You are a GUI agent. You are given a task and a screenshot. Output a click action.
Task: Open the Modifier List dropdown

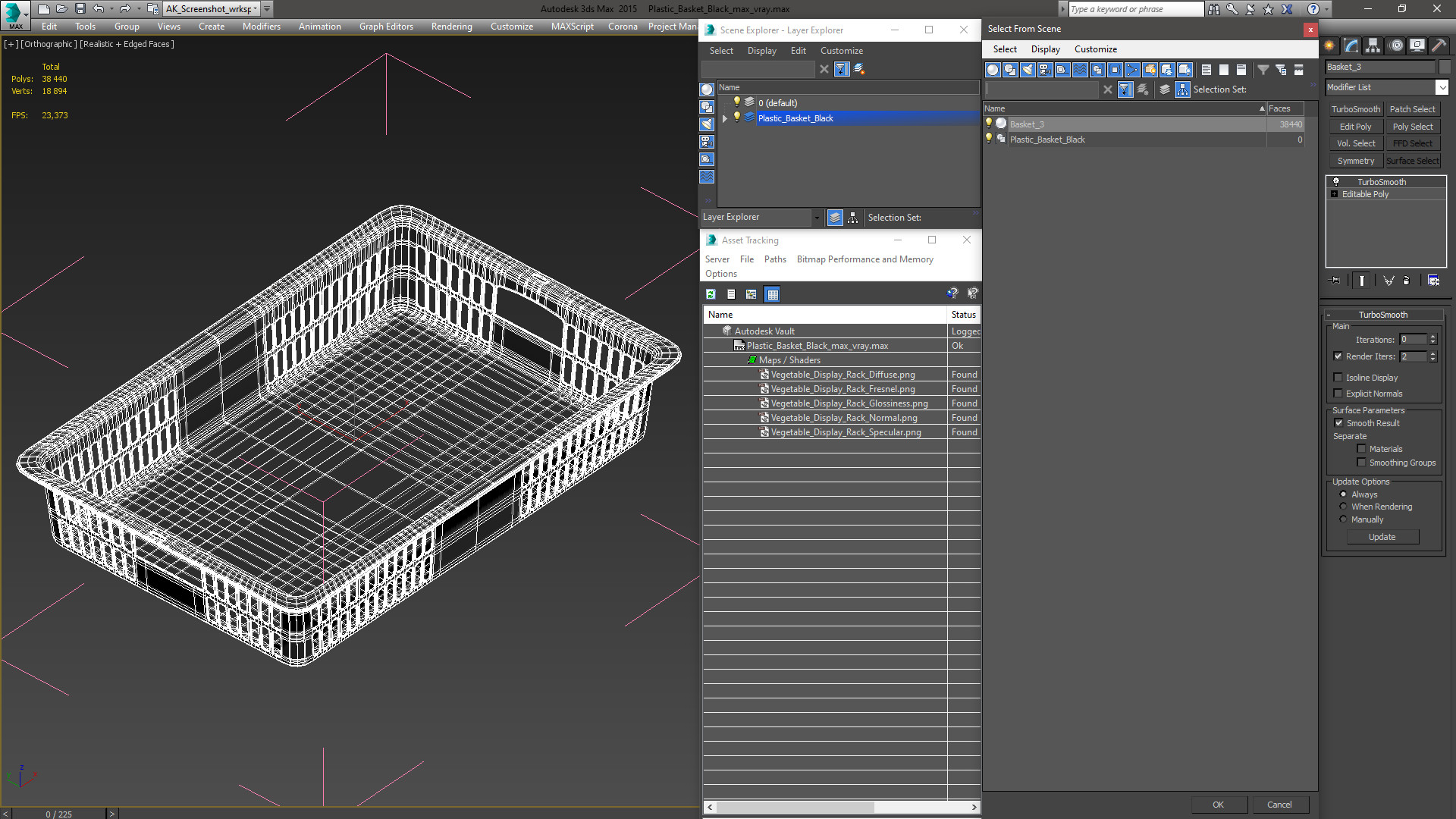tap(1442, 87)
